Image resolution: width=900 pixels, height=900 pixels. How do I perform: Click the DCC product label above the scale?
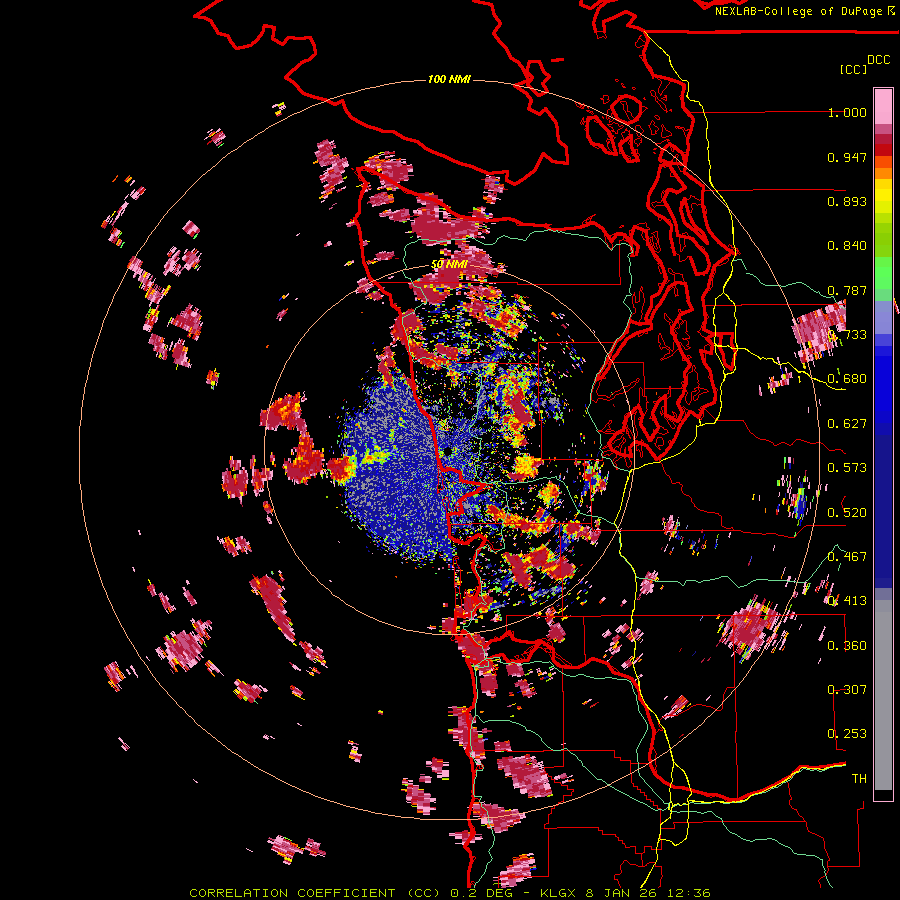tap(878, 60)
